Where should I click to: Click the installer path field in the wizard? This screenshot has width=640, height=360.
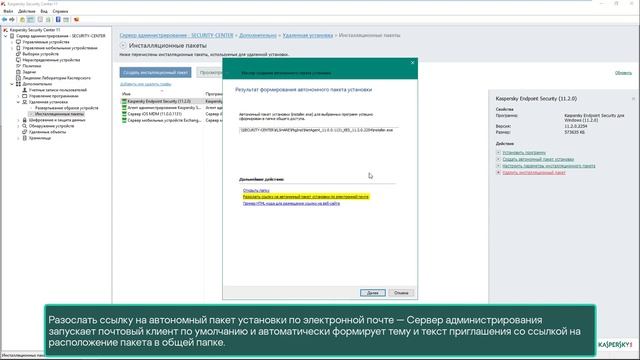pyautogui.click(x=318, y=130)
